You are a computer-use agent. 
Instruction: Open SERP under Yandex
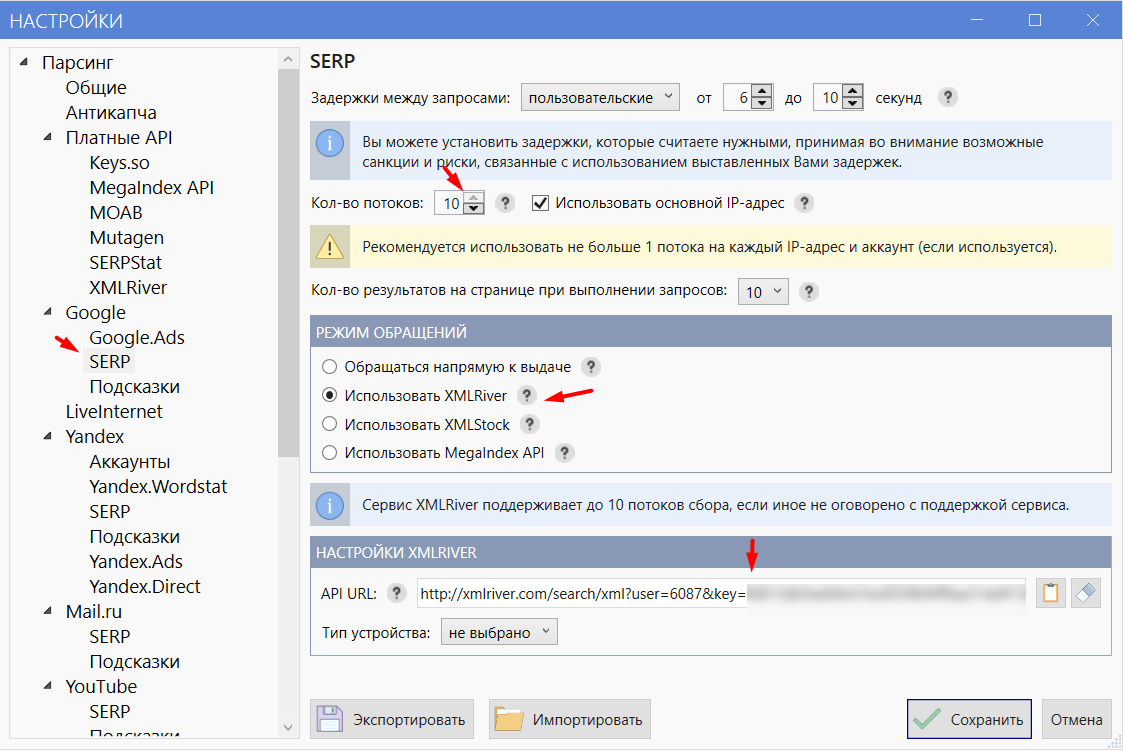tap(110, 512)
